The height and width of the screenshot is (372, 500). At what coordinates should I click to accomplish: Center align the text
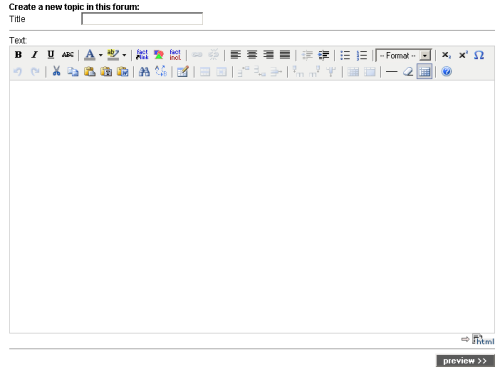(x=252, y=55)
